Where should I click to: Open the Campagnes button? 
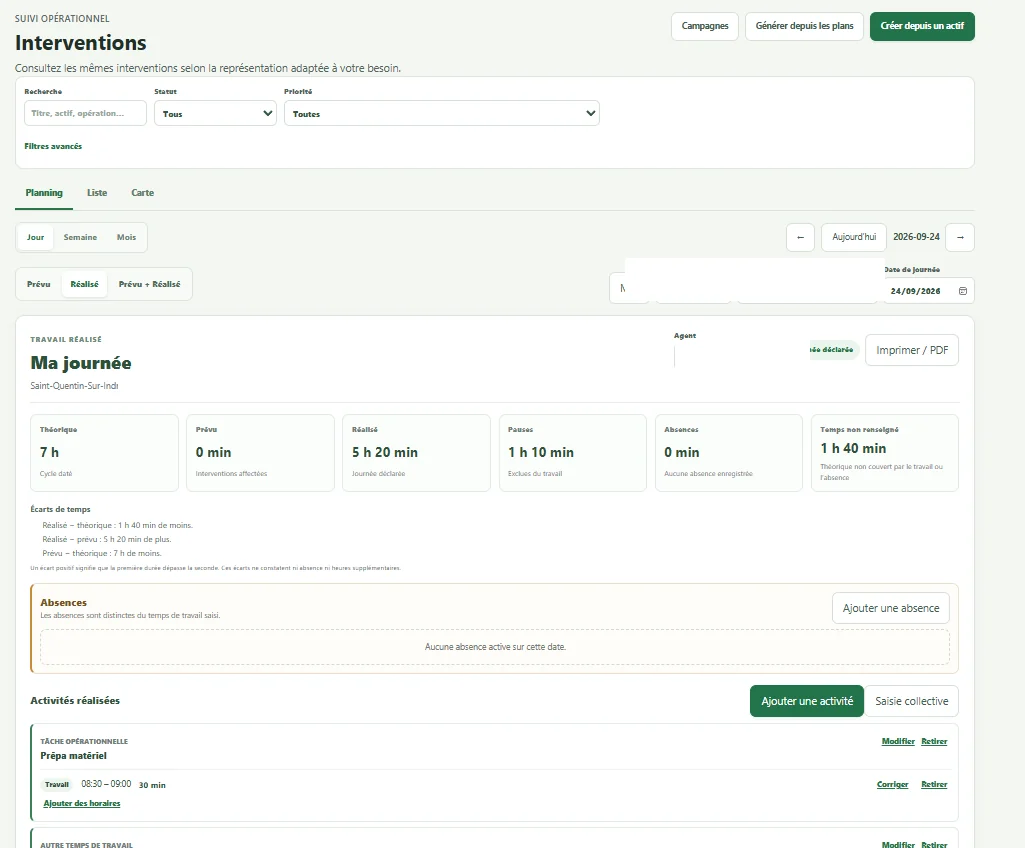coord(705,26)
